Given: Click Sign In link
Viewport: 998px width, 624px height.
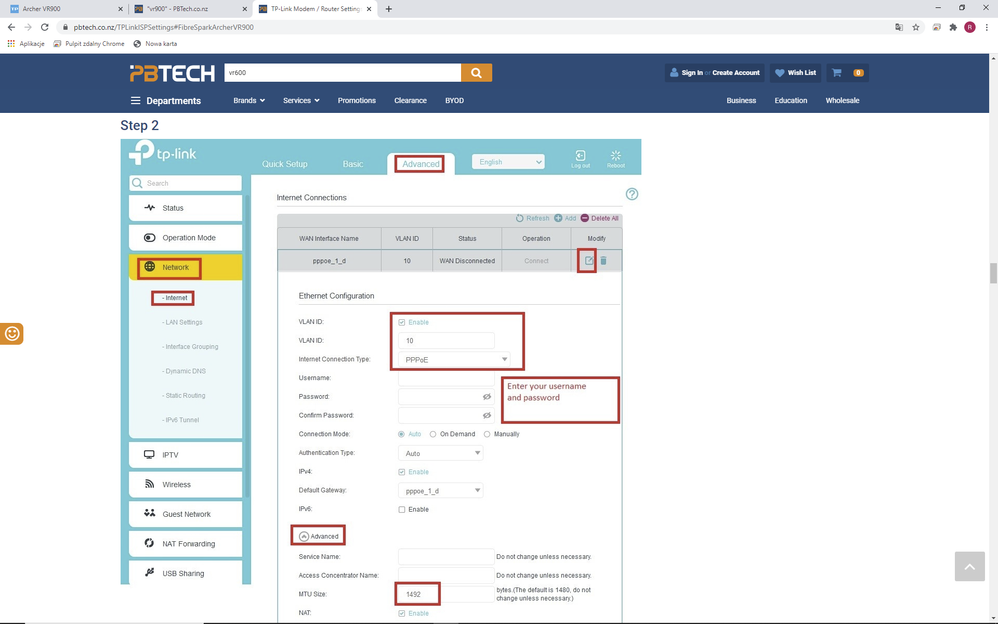Looking at the screenshot, I should (691, 73).
